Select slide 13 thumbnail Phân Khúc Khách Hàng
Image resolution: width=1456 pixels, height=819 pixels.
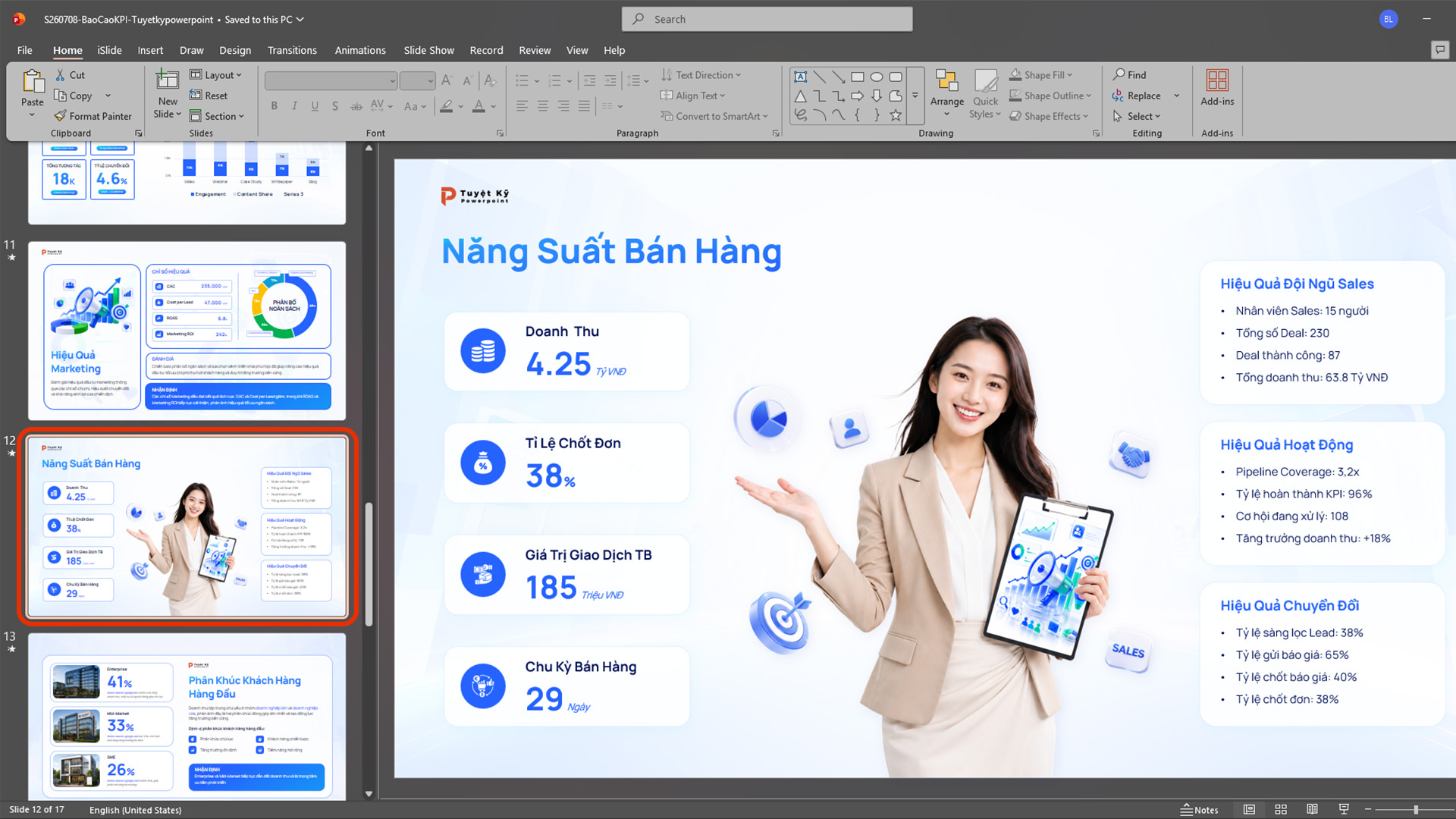point(187,717)
